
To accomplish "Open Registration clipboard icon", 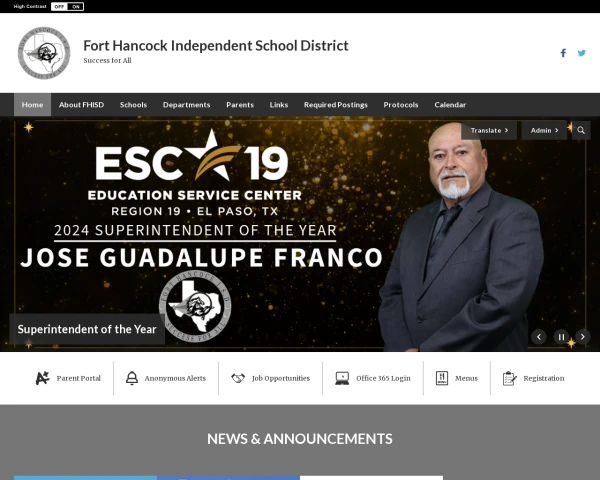I will click(509, 378).
